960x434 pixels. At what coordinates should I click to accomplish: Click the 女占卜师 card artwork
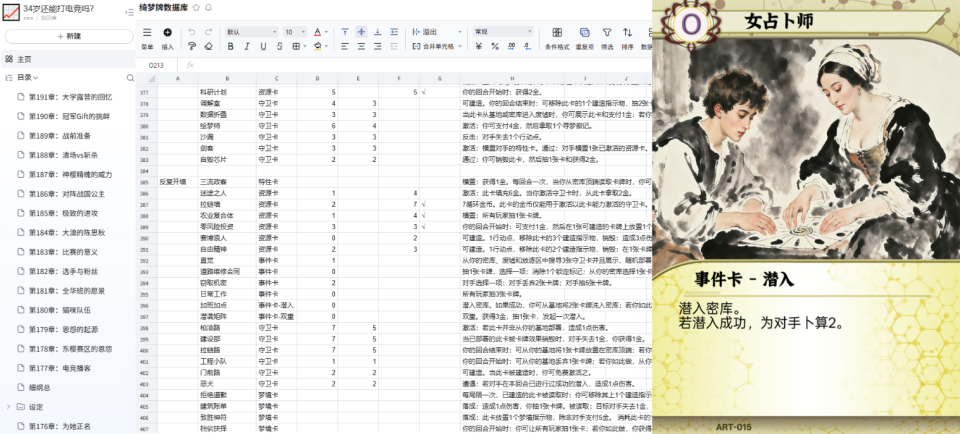tap(806, 151)
